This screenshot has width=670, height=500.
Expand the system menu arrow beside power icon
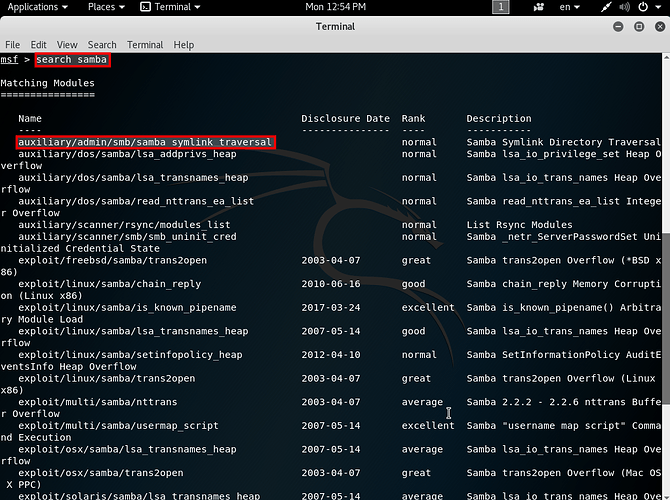click(658, 7)
